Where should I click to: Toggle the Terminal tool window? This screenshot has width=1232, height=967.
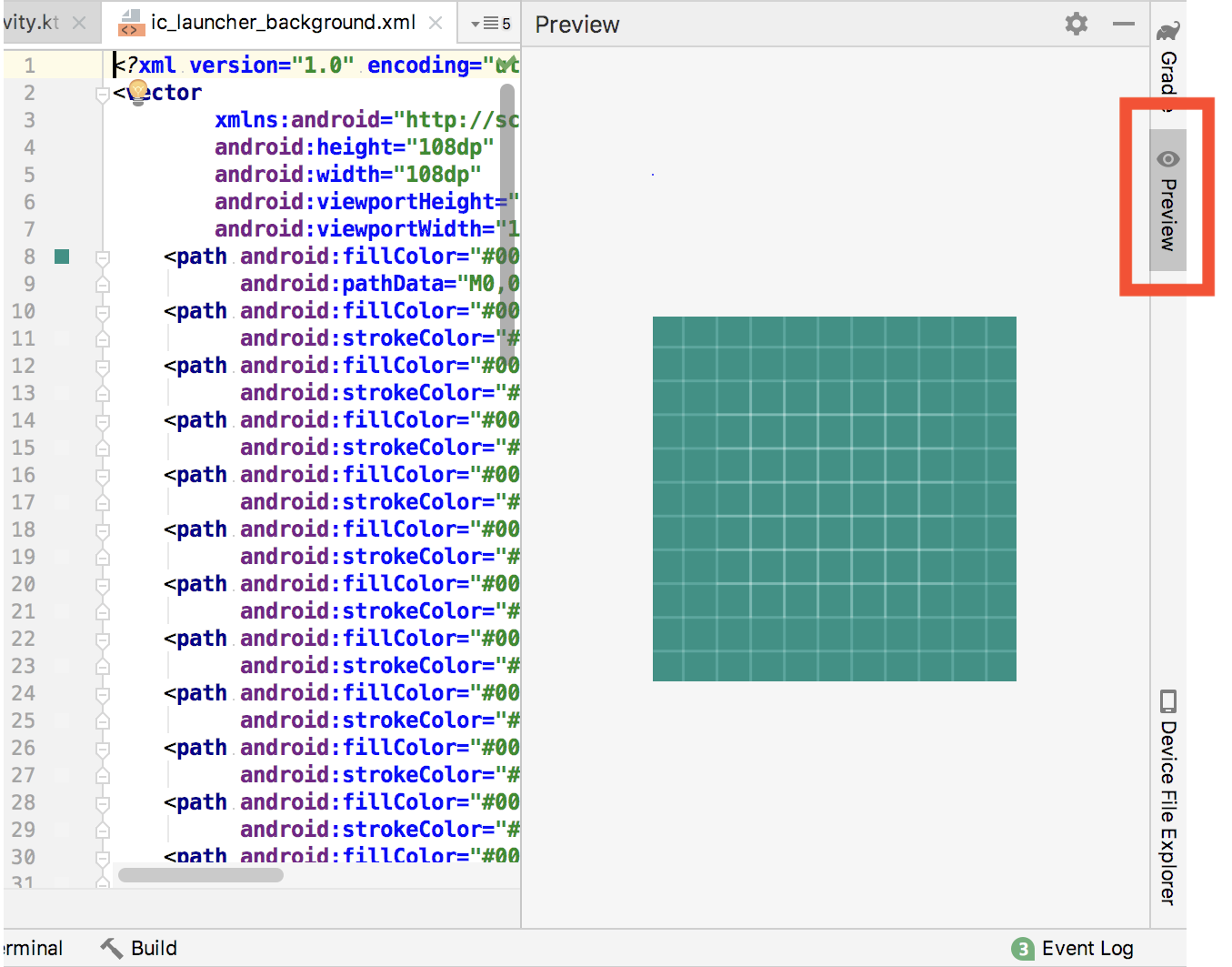tap(33, 948)
